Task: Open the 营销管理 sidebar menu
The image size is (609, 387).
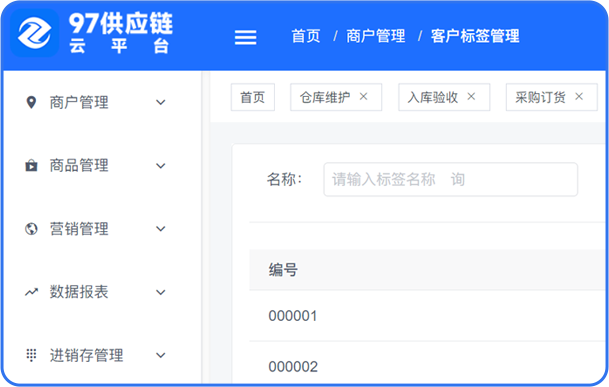Action: point(102,229)
